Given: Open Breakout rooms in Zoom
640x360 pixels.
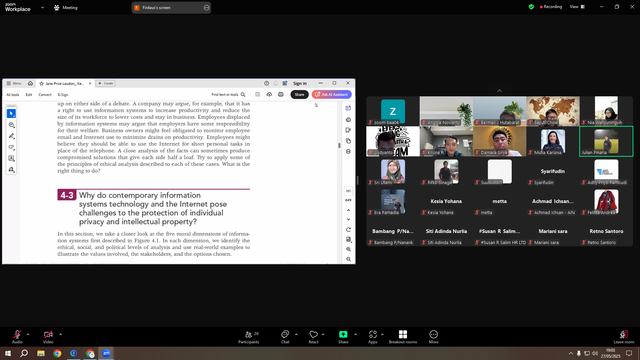Looking at the screenshot, I should pyautogui.click(x=403, y=337).
